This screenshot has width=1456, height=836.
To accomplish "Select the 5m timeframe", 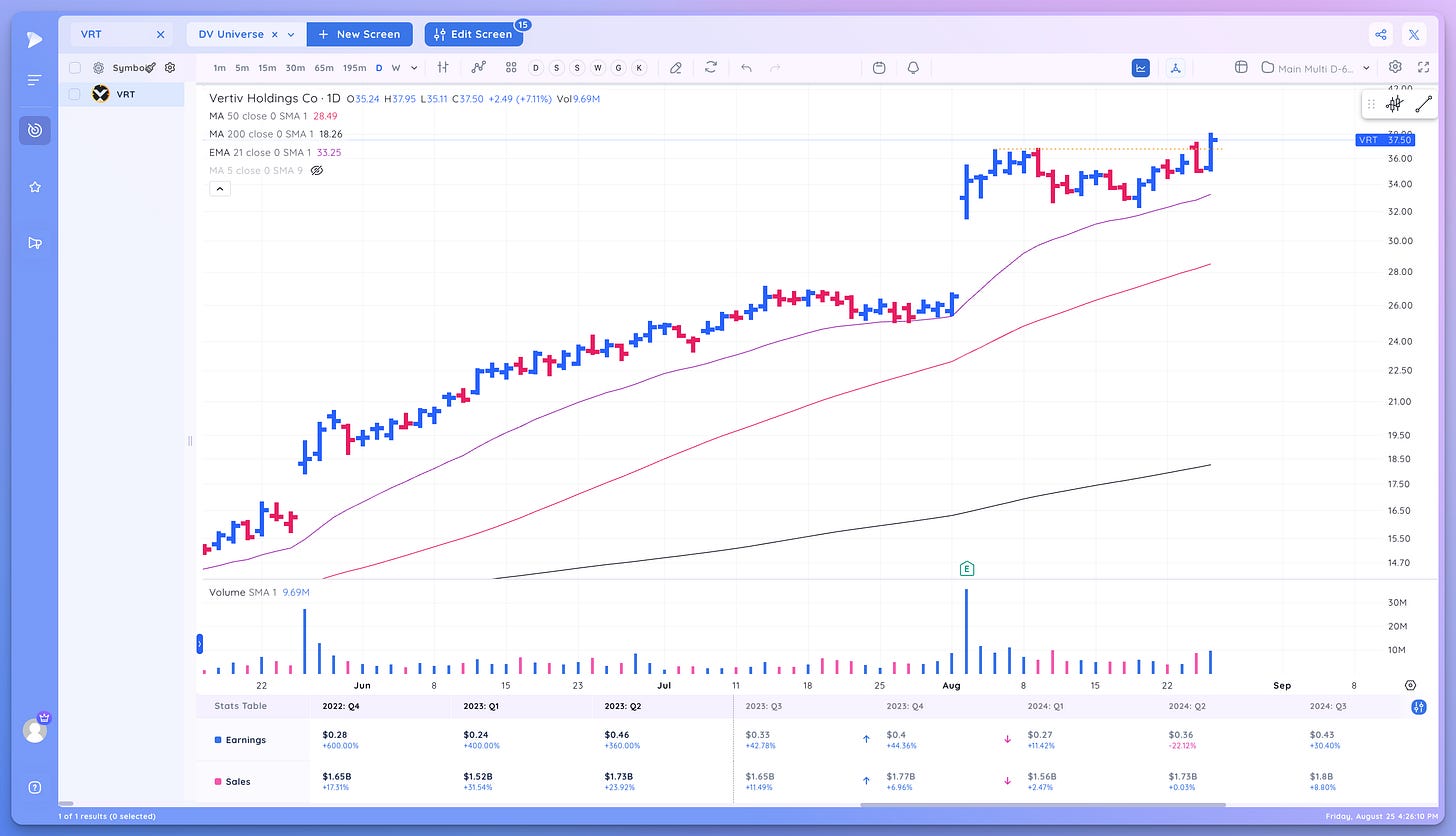I will [x=242, y=68].
